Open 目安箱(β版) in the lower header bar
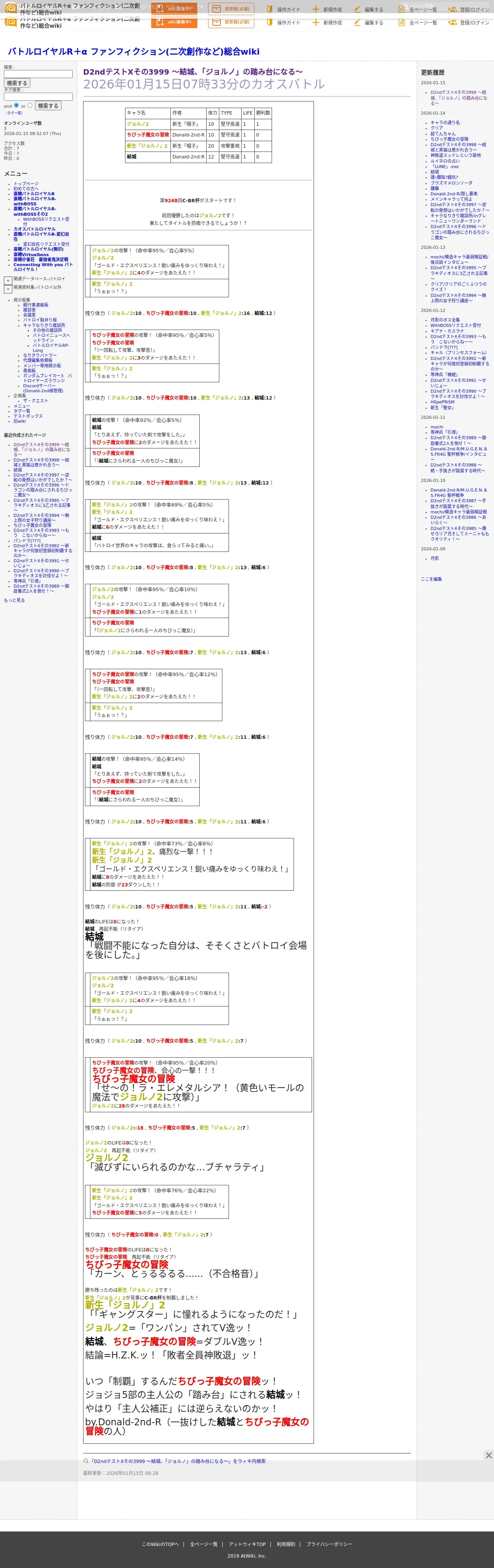 tap(231, 22)
